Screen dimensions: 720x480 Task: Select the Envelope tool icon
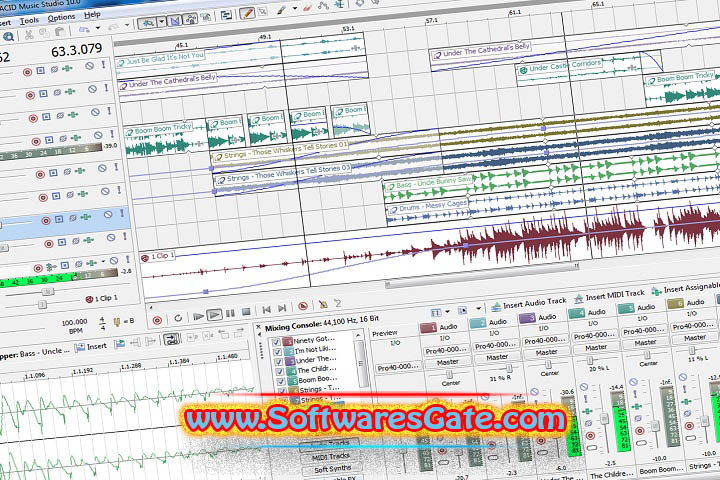[x=323, y=6]
